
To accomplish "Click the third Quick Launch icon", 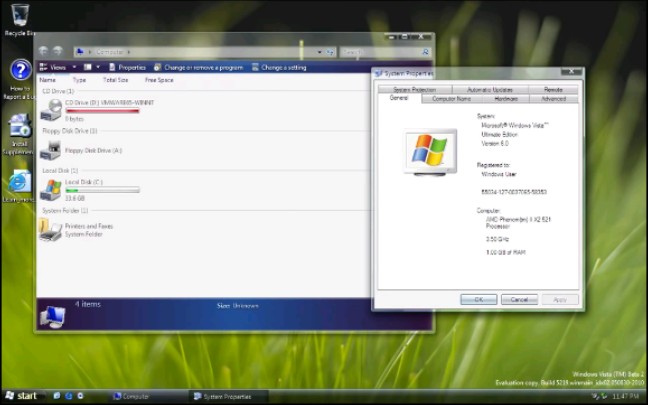I will pos(80,396).
